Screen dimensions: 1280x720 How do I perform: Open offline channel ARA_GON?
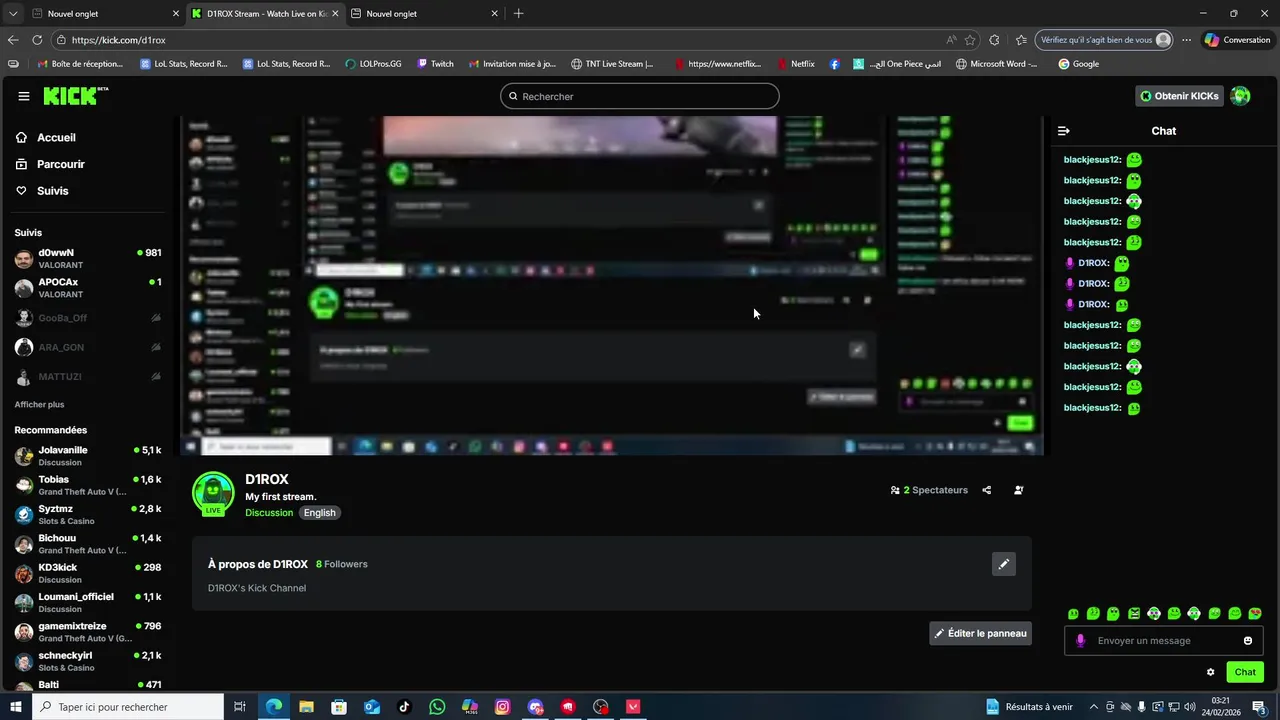pyautogui.click(x=88, y=347)
